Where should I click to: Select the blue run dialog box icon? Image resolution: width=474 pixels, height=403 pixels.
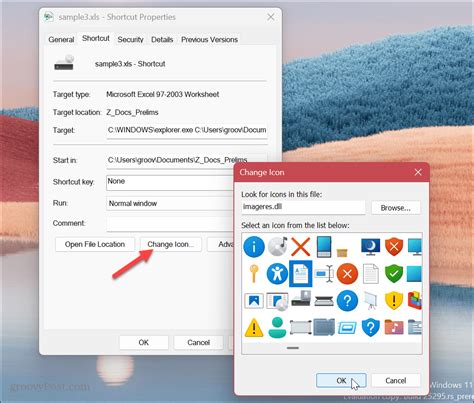pyautogui.click(x=347, y=328)
